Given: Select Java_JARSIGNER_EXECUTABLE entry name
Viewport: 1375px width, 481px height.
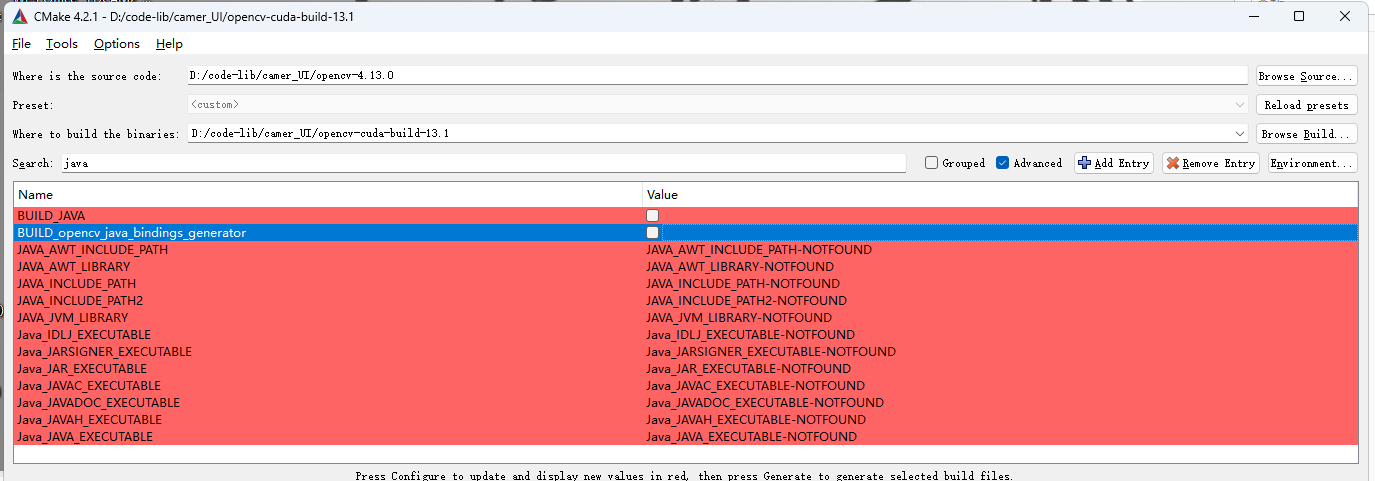Looking at the screenshot, I should (104, 352).
